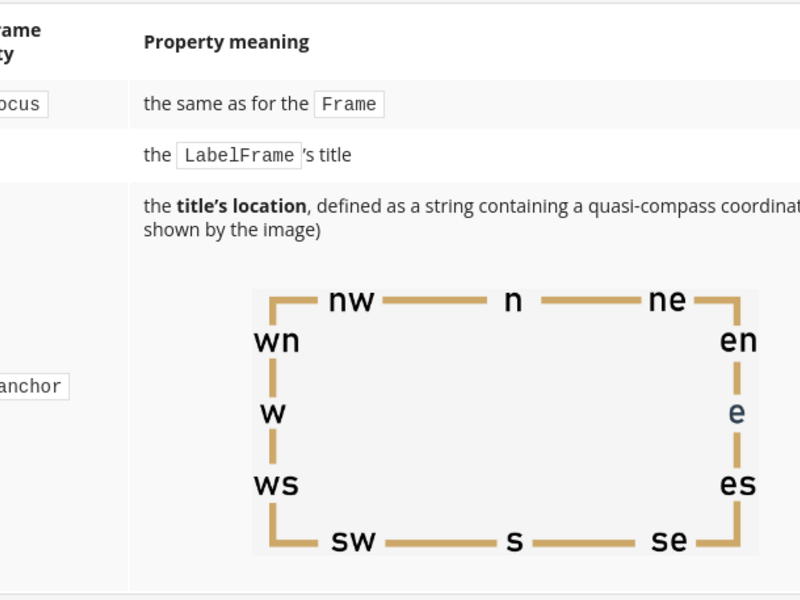Click the 'es' label in the diagram

click(738, 484)
